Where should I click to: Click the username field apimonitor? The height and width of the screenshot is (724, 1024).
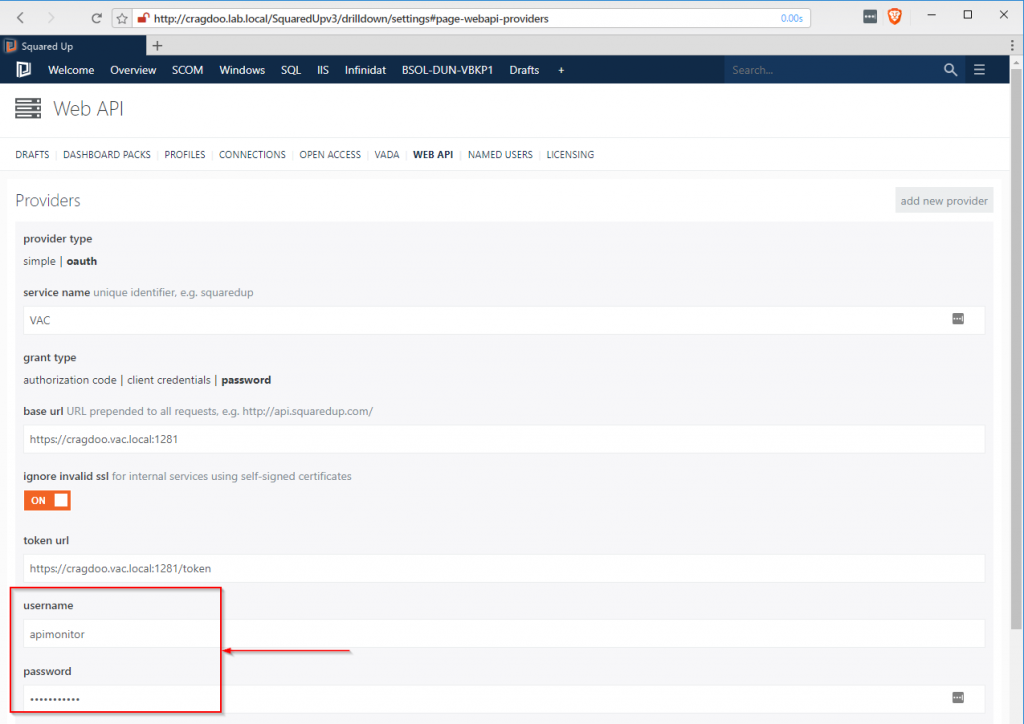pyautogui.click(x=504, y=633)
